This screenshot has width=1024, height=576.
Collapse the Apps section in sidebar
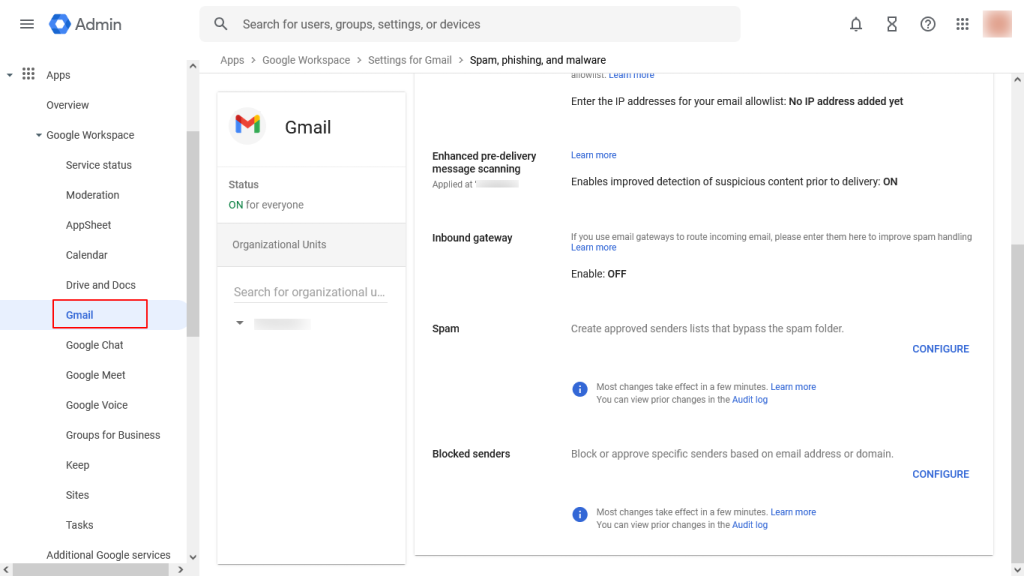coord(10,75)
